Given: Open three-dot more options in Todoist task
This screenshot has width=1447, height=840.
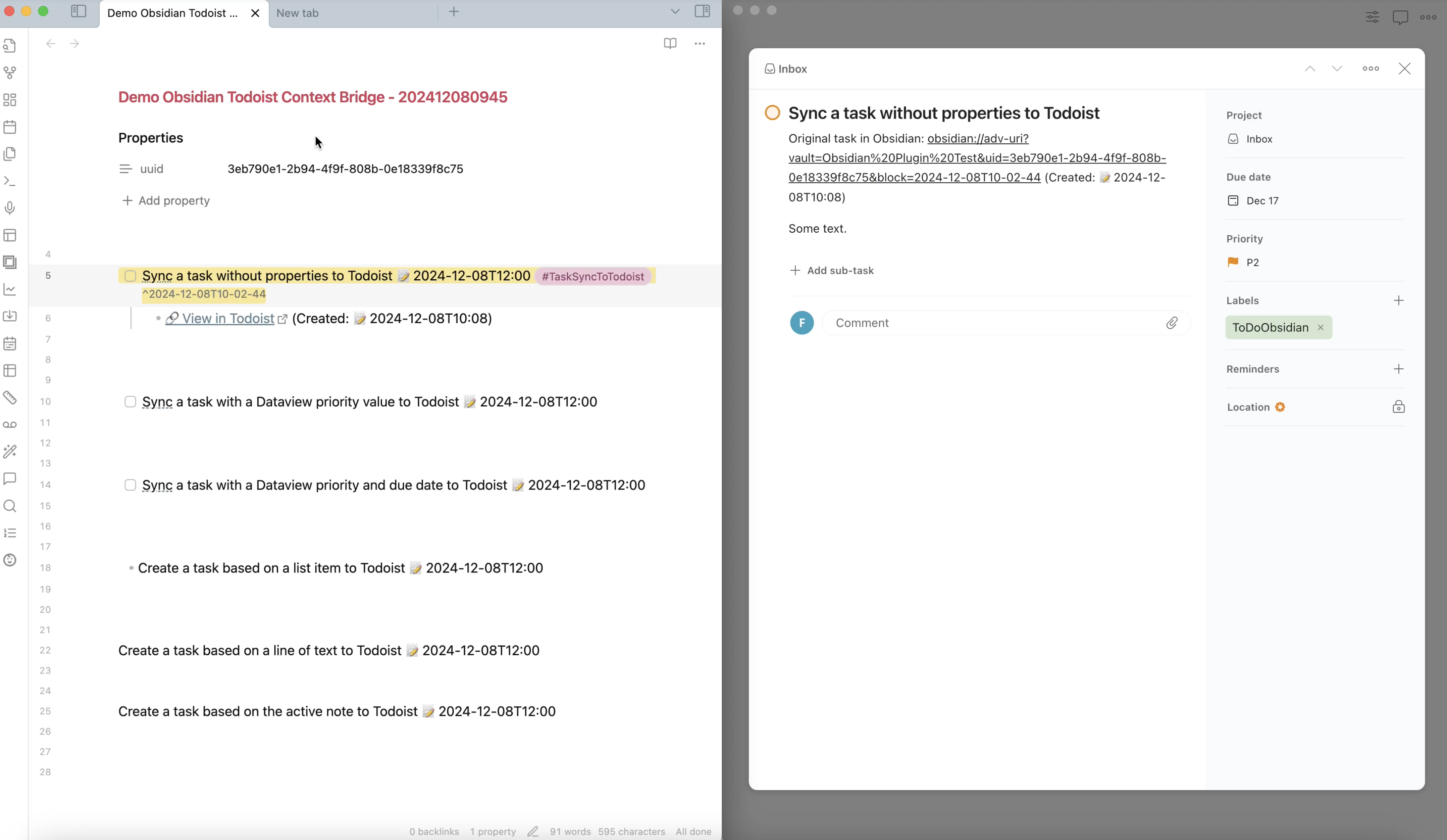Looking at the screenshot, I should point(1370,68).
